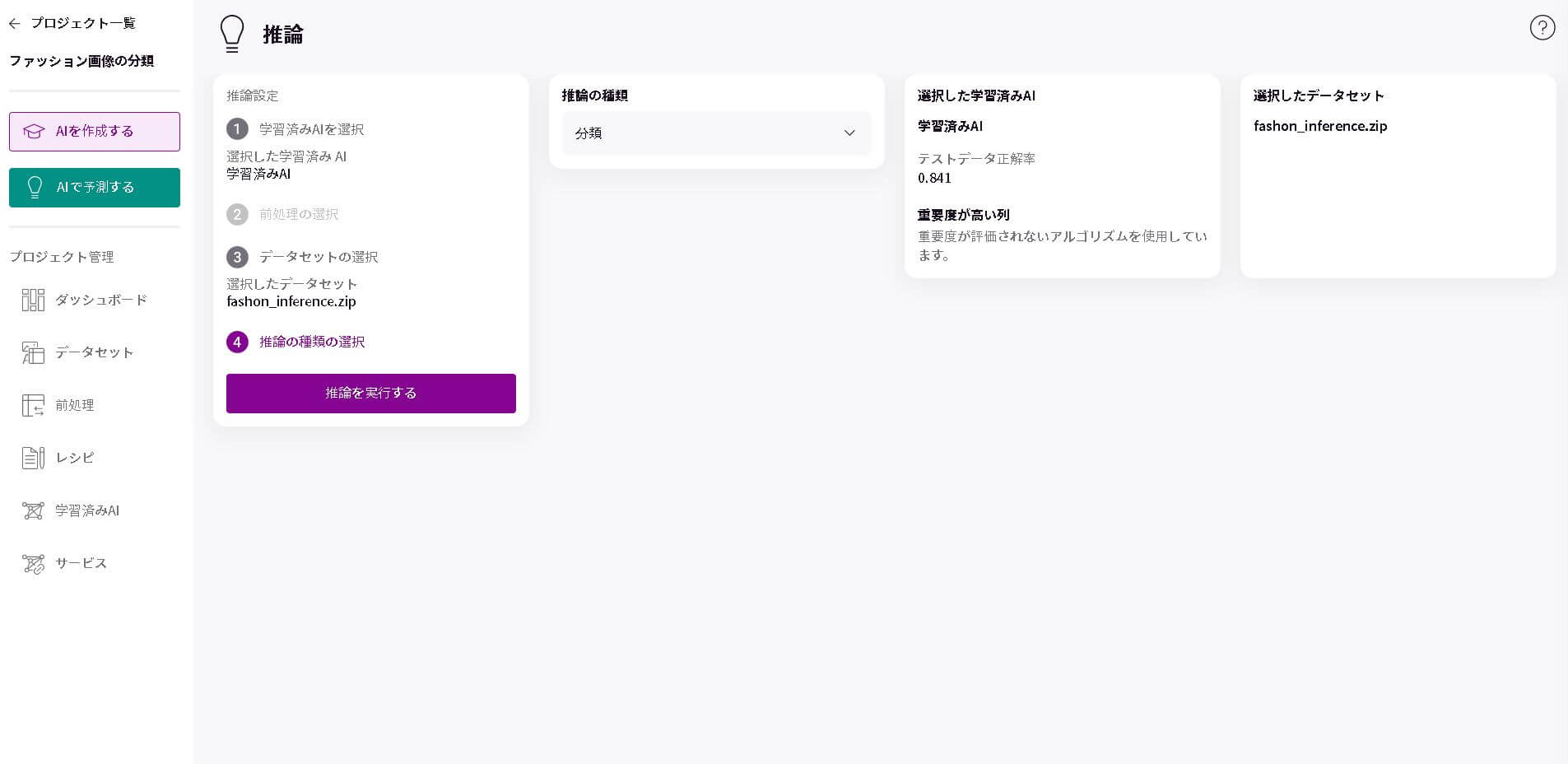Return via プロジェクト一覧 link
The image size is (1568, 764).
[82, 24]
